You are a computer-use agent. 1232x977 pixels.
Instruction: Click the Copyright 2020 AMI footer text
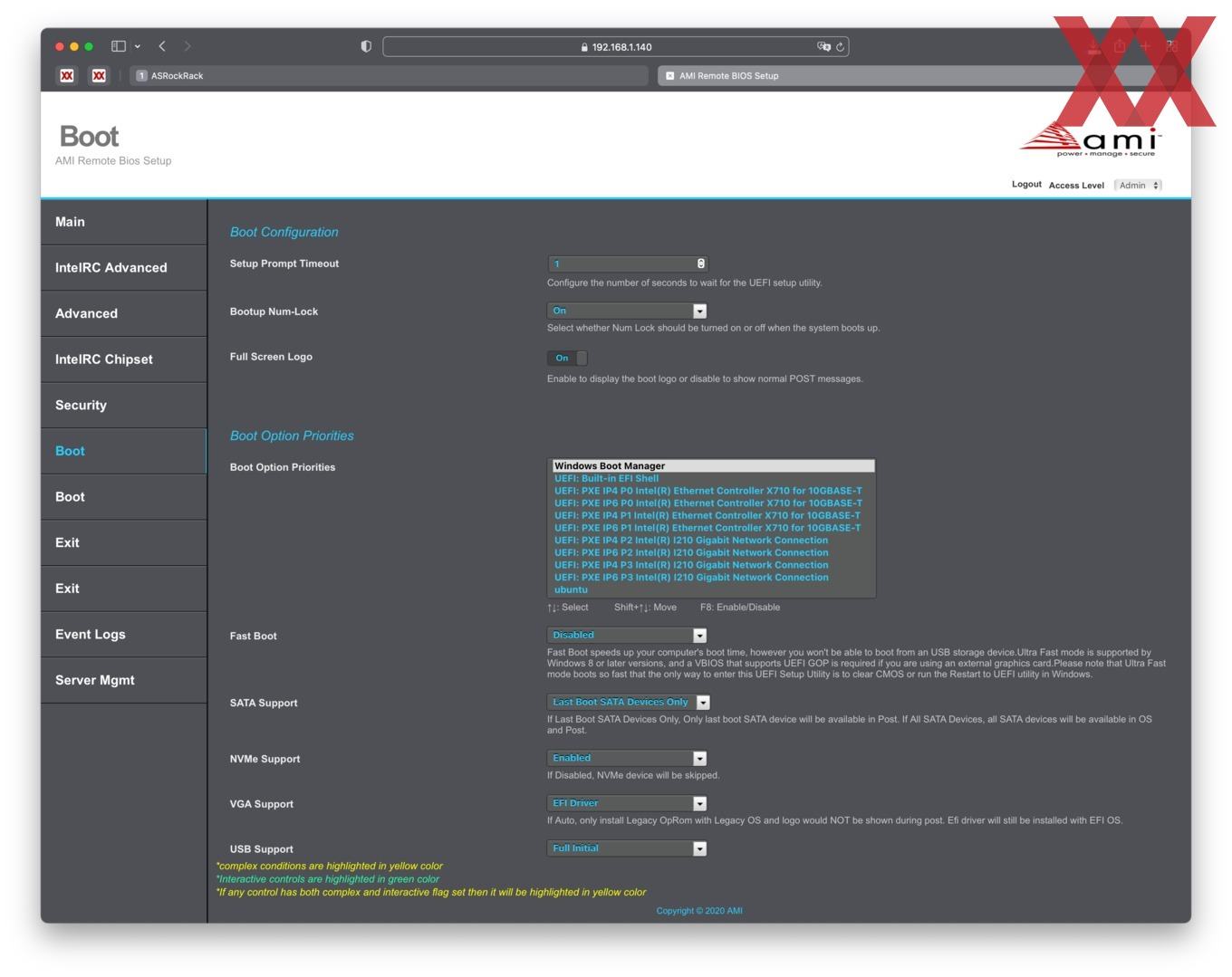click(x=699, y=911)
